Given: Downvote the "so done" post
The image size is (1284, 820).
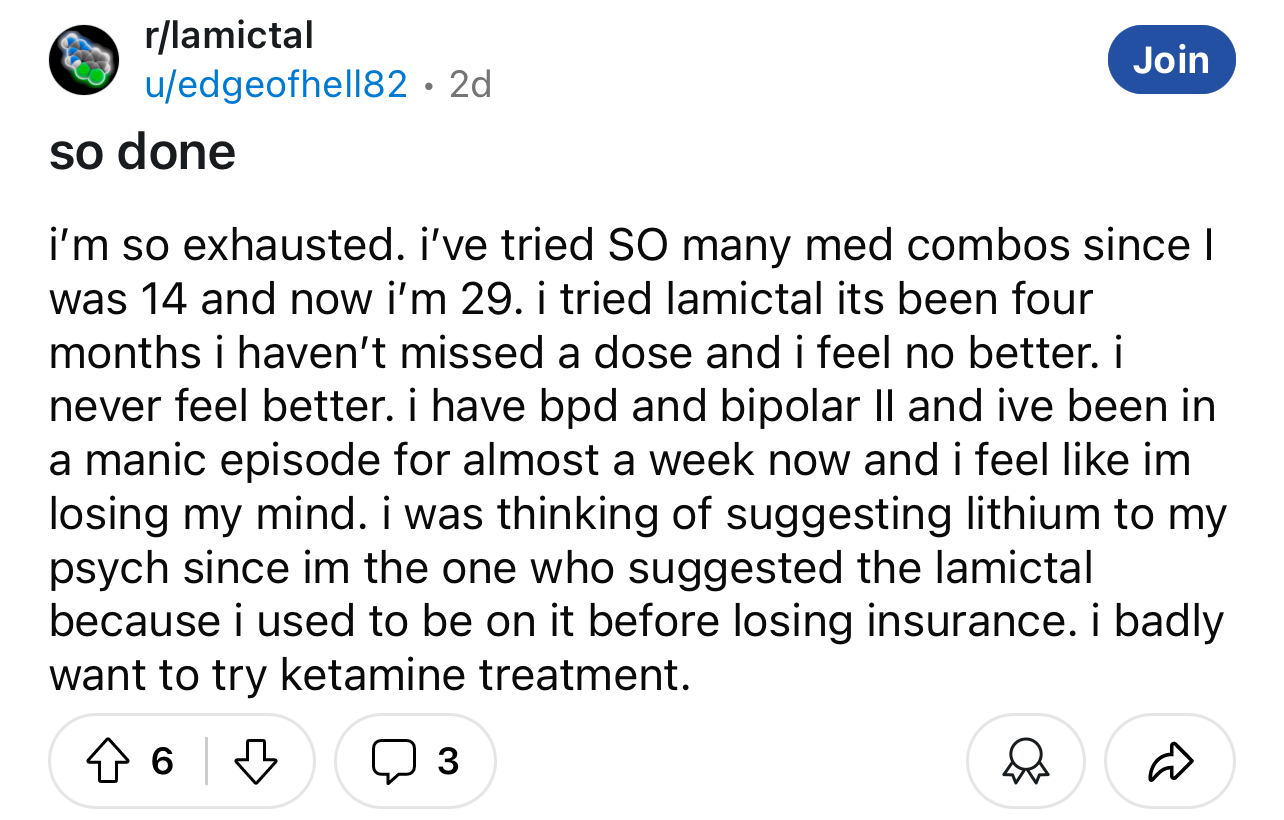Looking at the screenshot, I should pyautogui.click(x=255, y=762).
